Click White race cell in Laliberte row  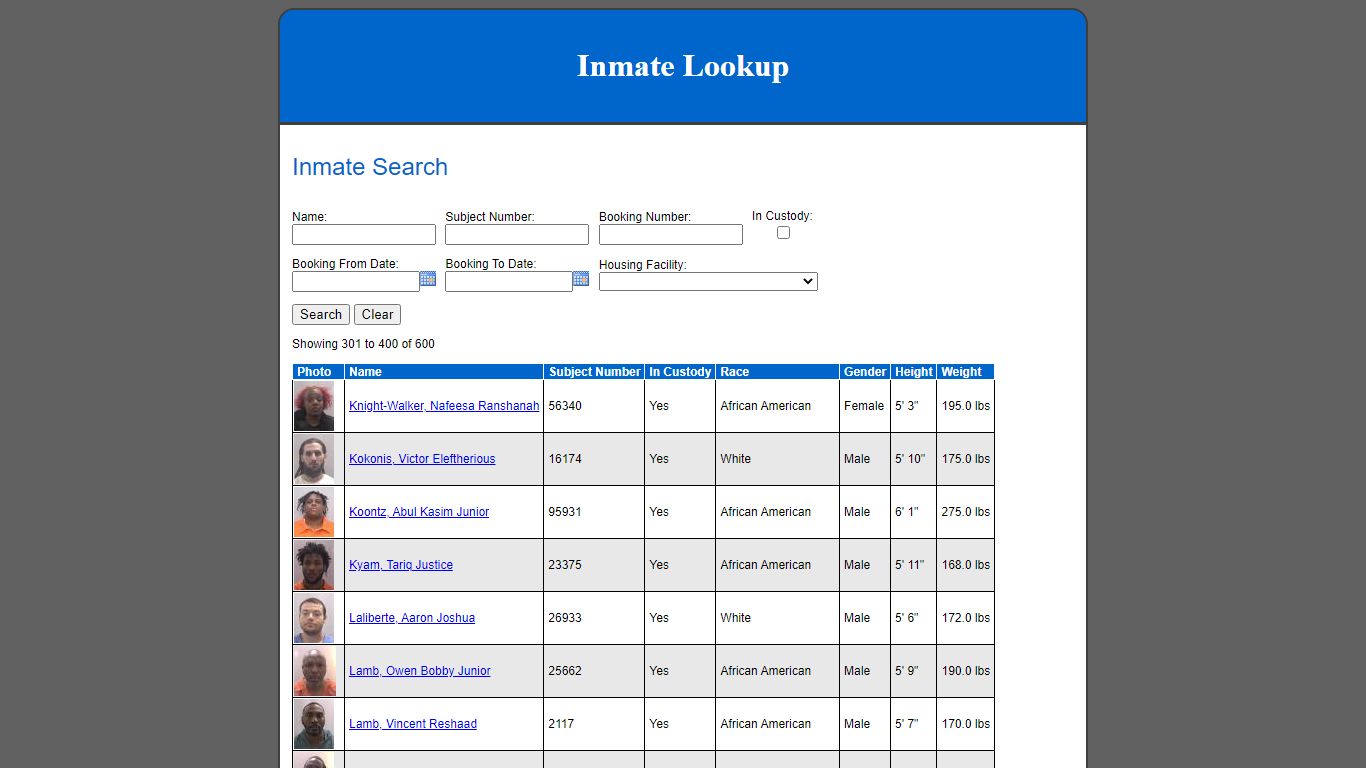(x=777, y=618)
